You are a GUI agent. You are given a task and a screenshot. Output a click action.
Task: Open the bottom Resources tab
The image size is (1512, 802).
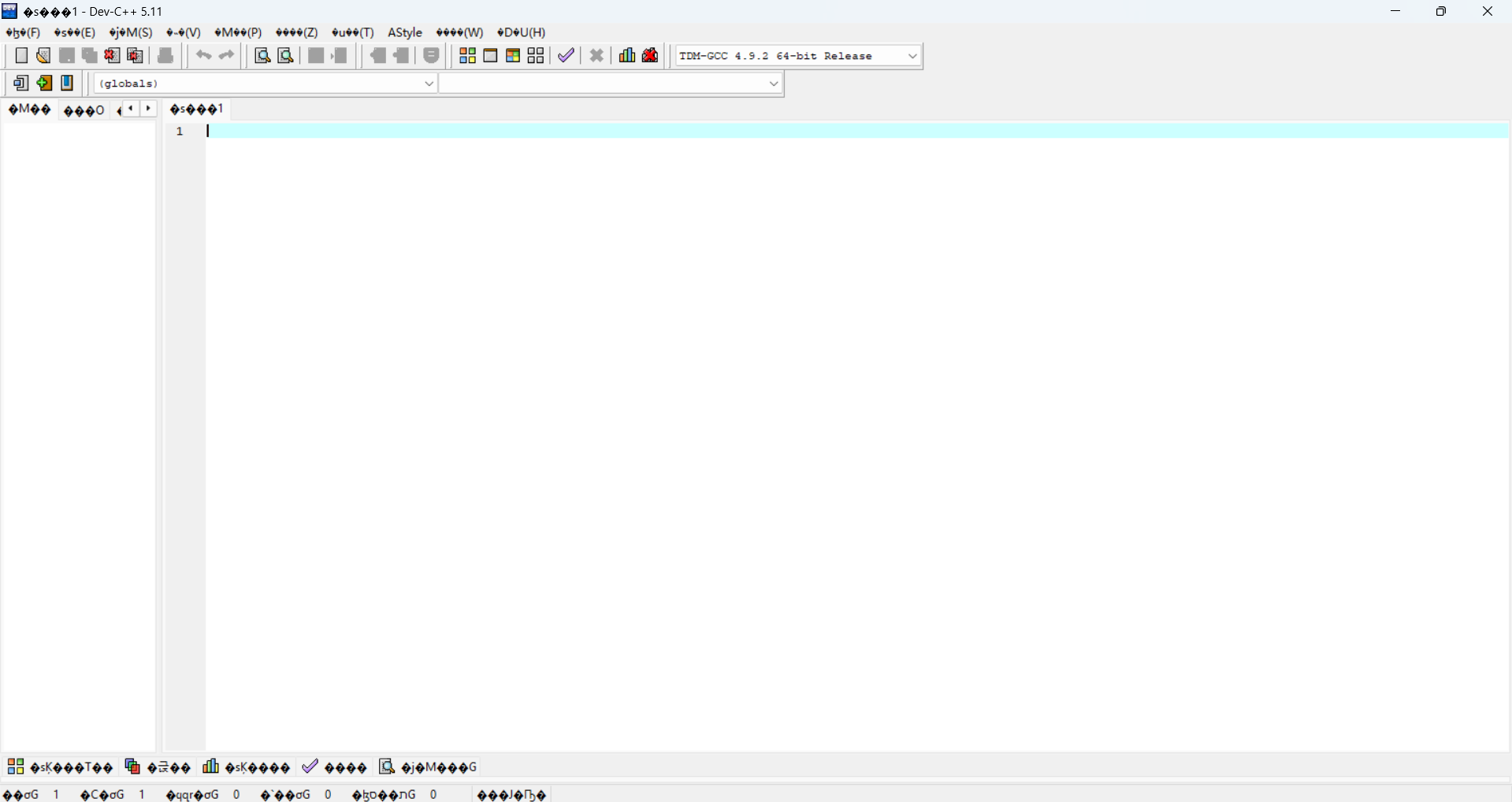(158, 767)
